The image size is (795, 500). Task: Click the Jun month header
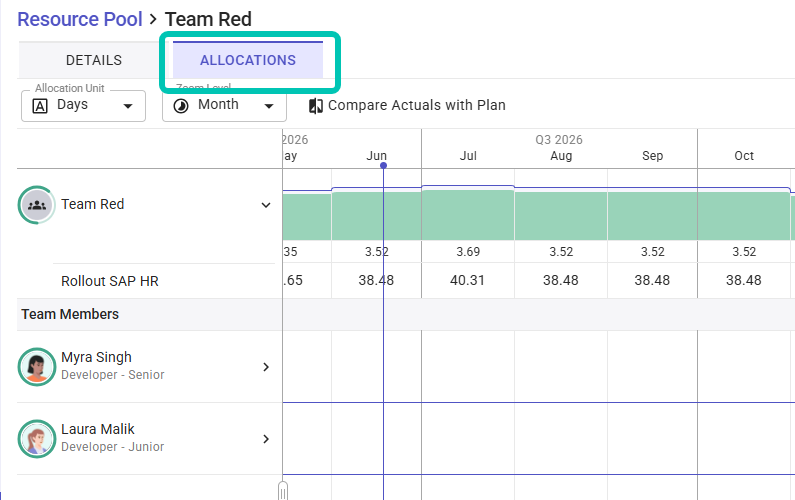pyautogui.click(x=377, y=156)
